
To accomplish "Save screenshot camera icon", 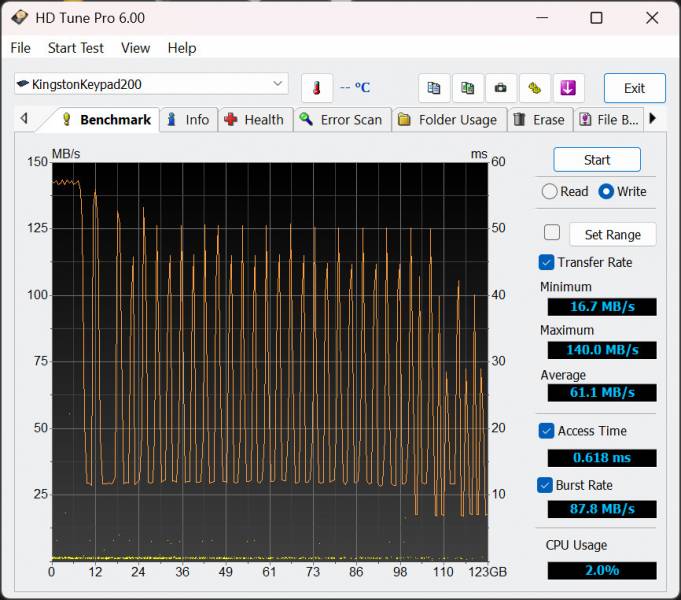I will [x=501, y=88].
